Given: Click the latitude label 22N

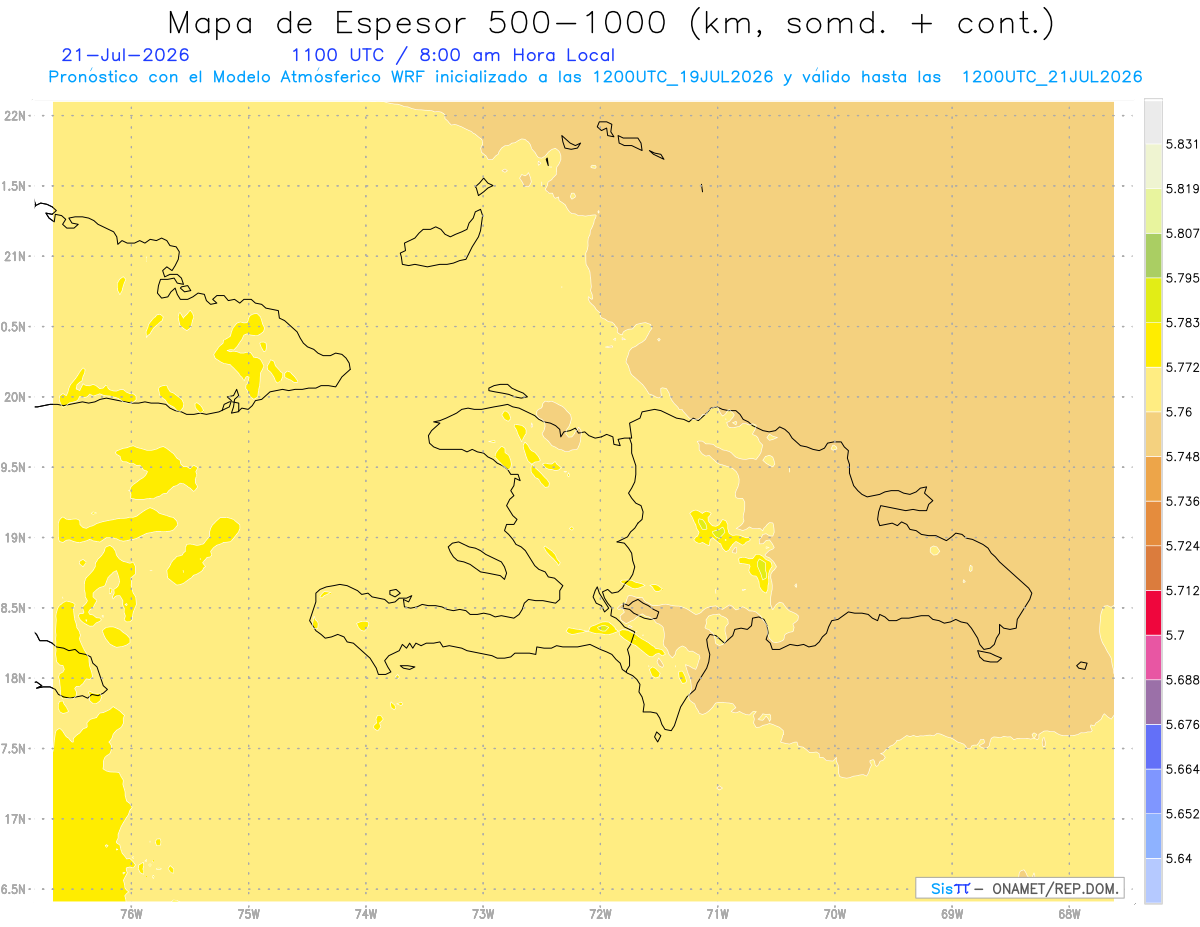Looking at the screenshot, I should tap(14, 115).
